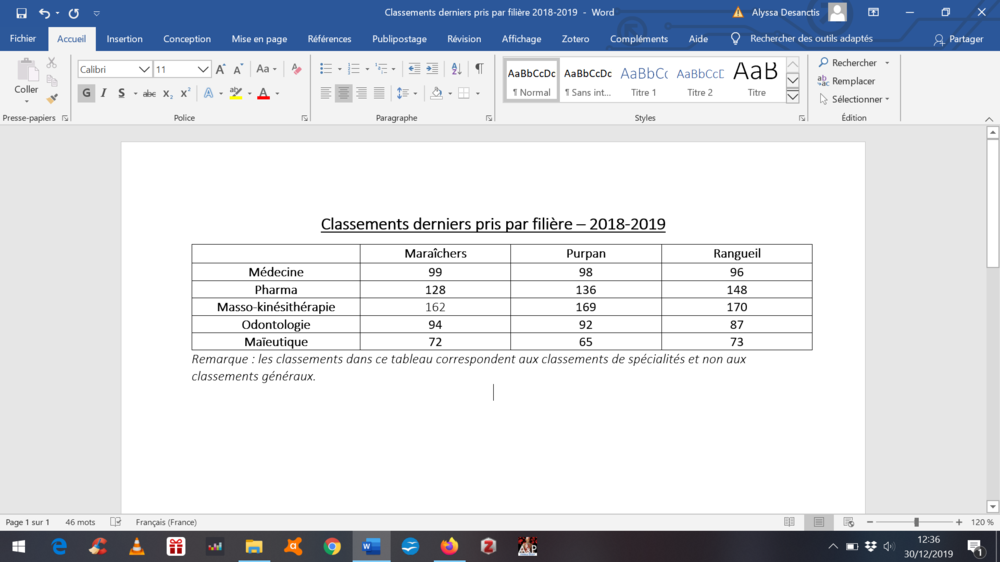Toggle strikethrough abc formatting
Image resolution: width=1000 pixels, height=562 pixels.
point(149,93)
